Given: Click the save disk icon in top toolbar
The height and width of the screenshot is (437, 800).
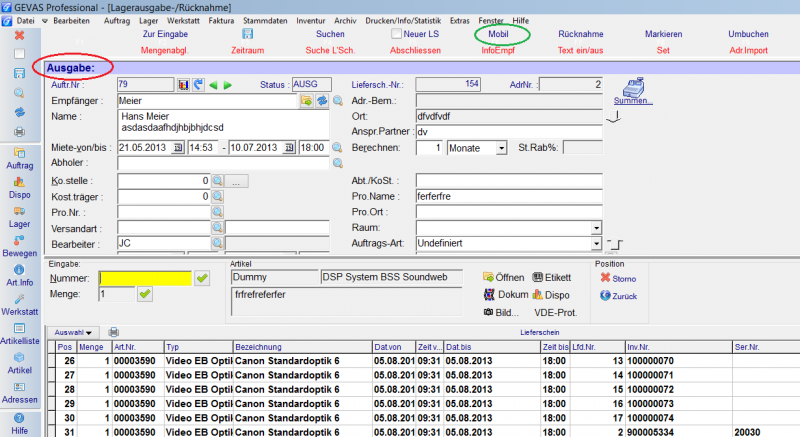Looking at the screenshot, I should 247,34.
